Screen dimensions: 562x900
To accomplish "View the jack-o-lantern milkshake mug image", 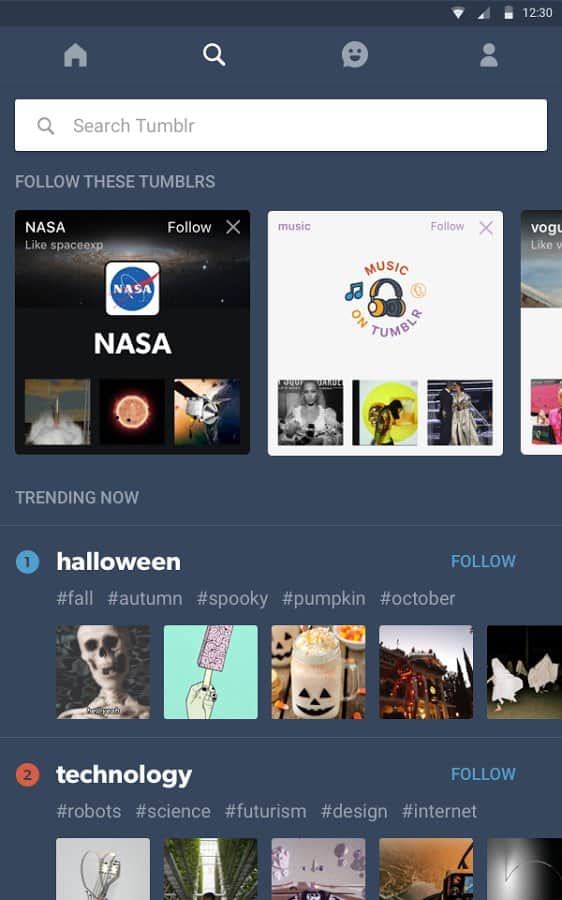I will [x=318, y=672].
